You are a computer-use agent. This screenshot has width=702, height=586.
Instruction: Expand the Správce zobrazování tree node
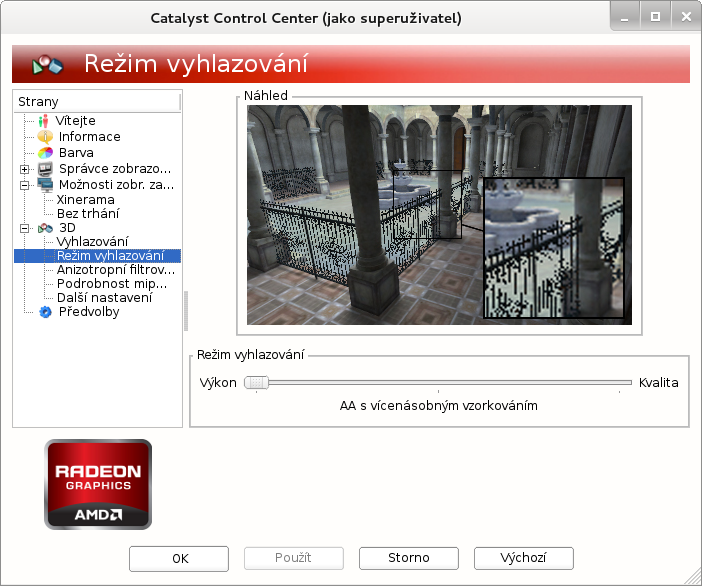[x=25, y=169]
